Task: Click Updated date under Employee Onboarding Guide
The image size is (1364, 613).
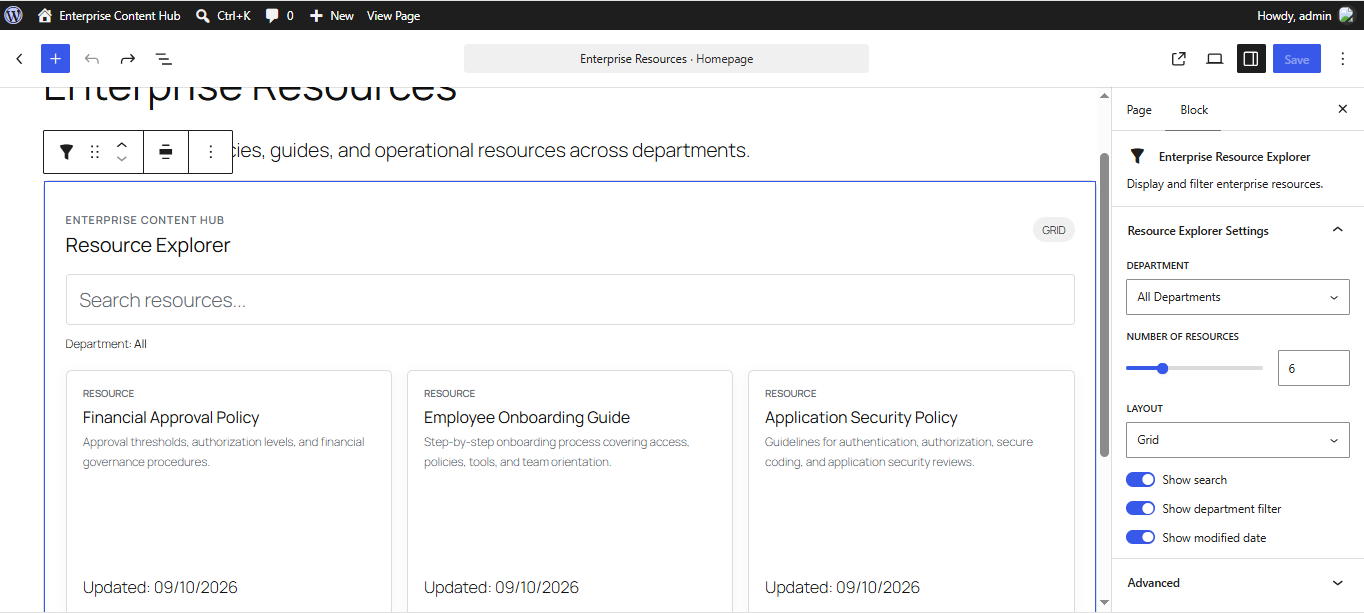Action: pos(501,588)
